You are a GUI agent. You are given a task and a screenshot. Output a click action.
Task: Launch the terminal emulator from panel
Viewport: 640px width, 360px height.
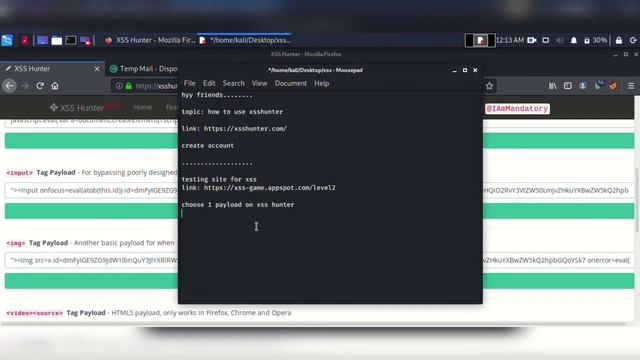pyautogui.click(x=71, y=40)
